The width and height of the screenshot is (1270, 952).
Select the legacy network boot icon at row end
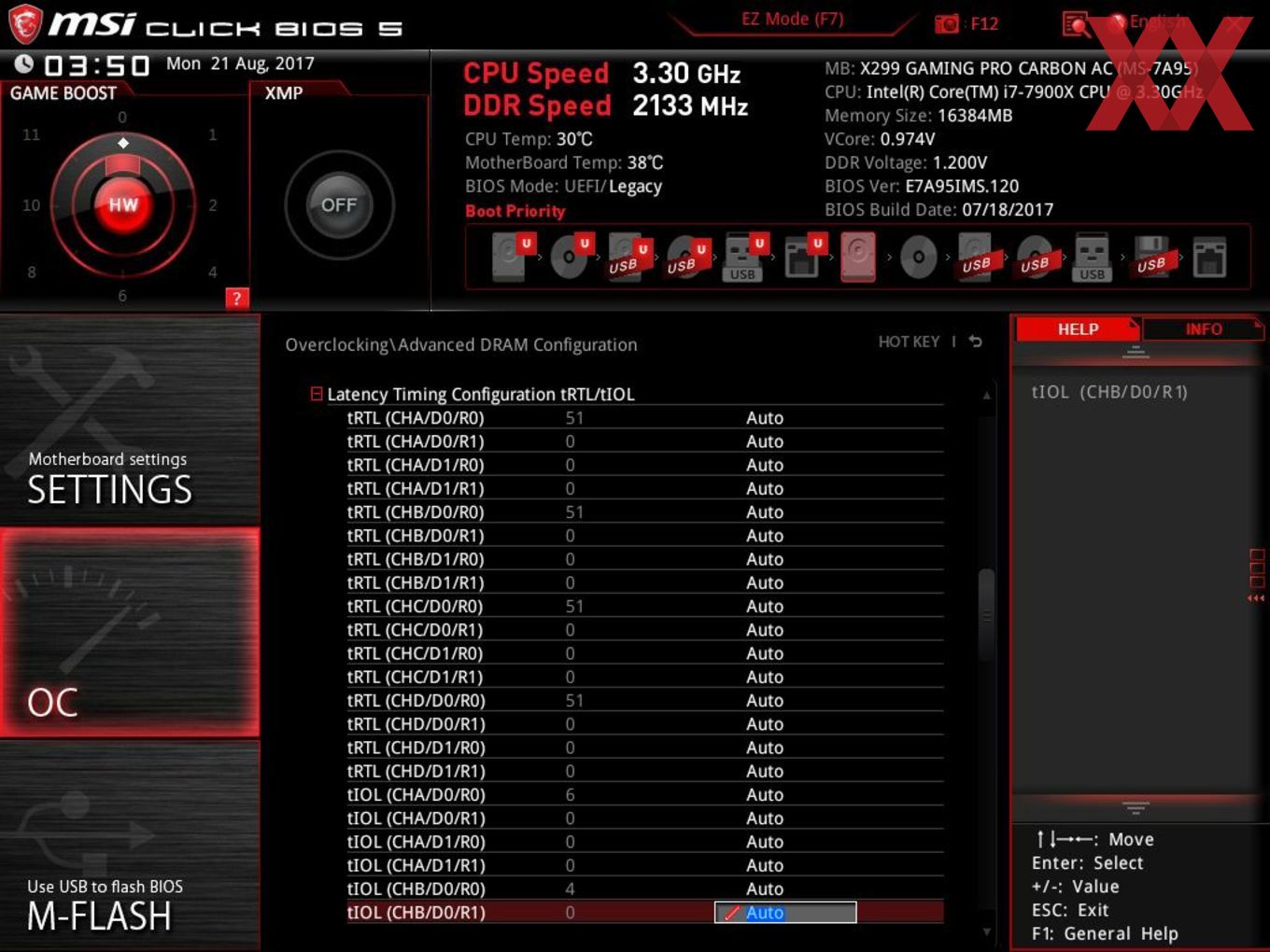[x=1209, y=257]
